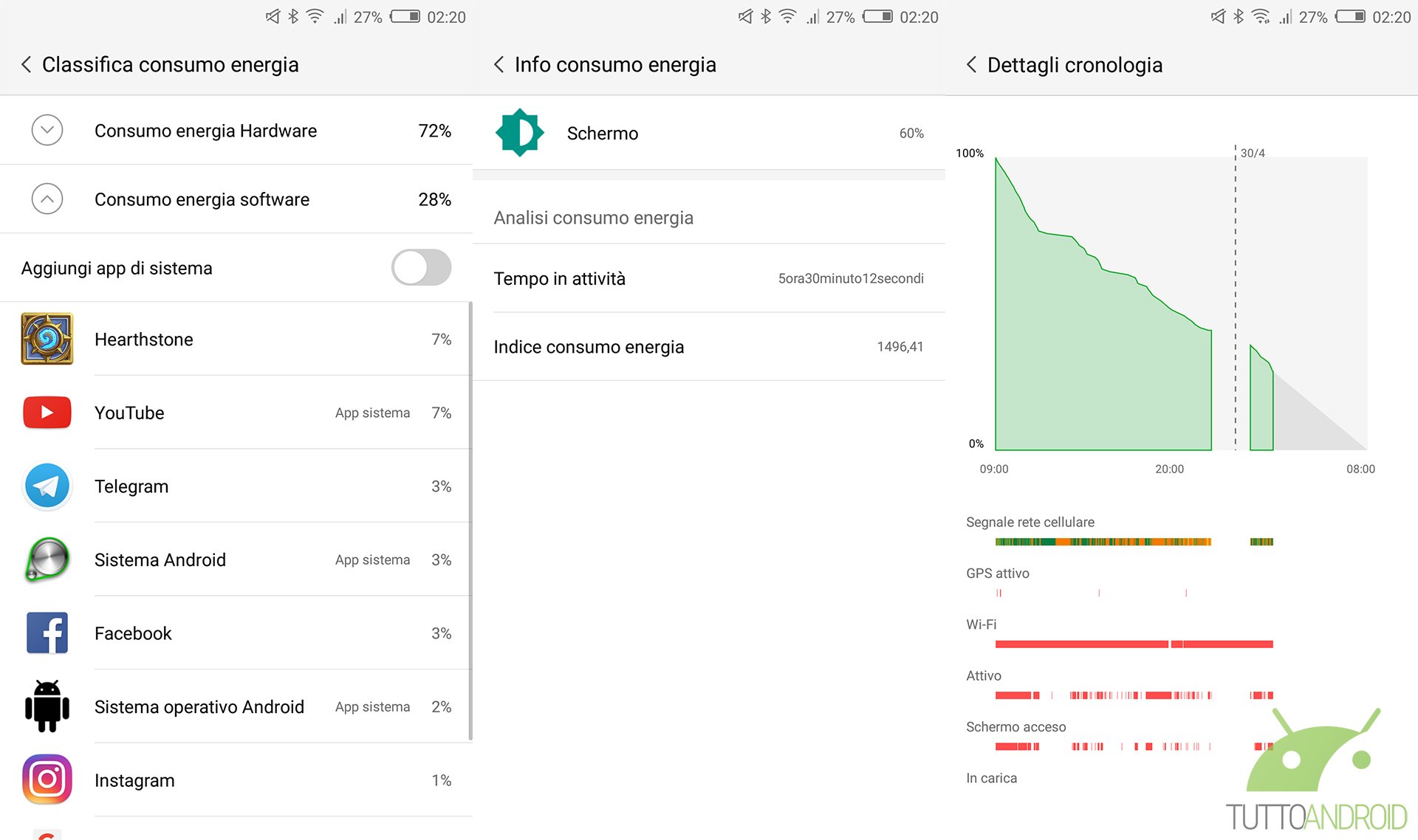1418x840 pixels.
Task: Open the Hearthstone app icon
Action: pyautogui.click(x=47, y=339)
